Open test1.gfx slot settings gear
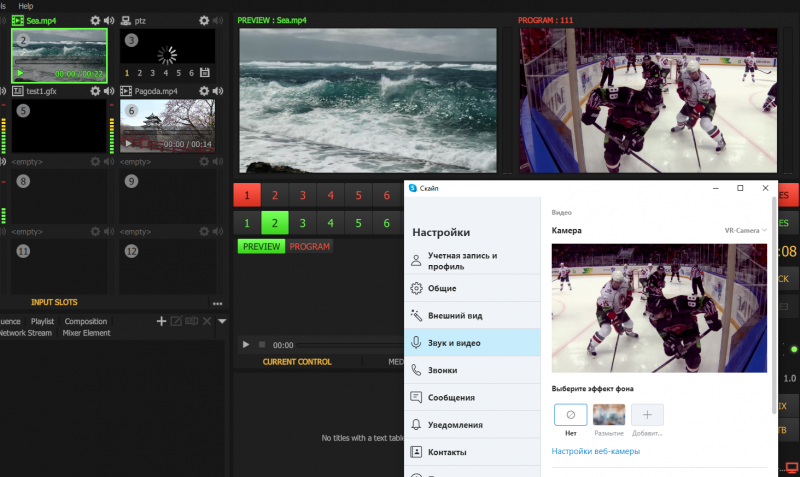The width and height of the screenshot is (800, 477). pyautogui.click(x=95, y=91)
